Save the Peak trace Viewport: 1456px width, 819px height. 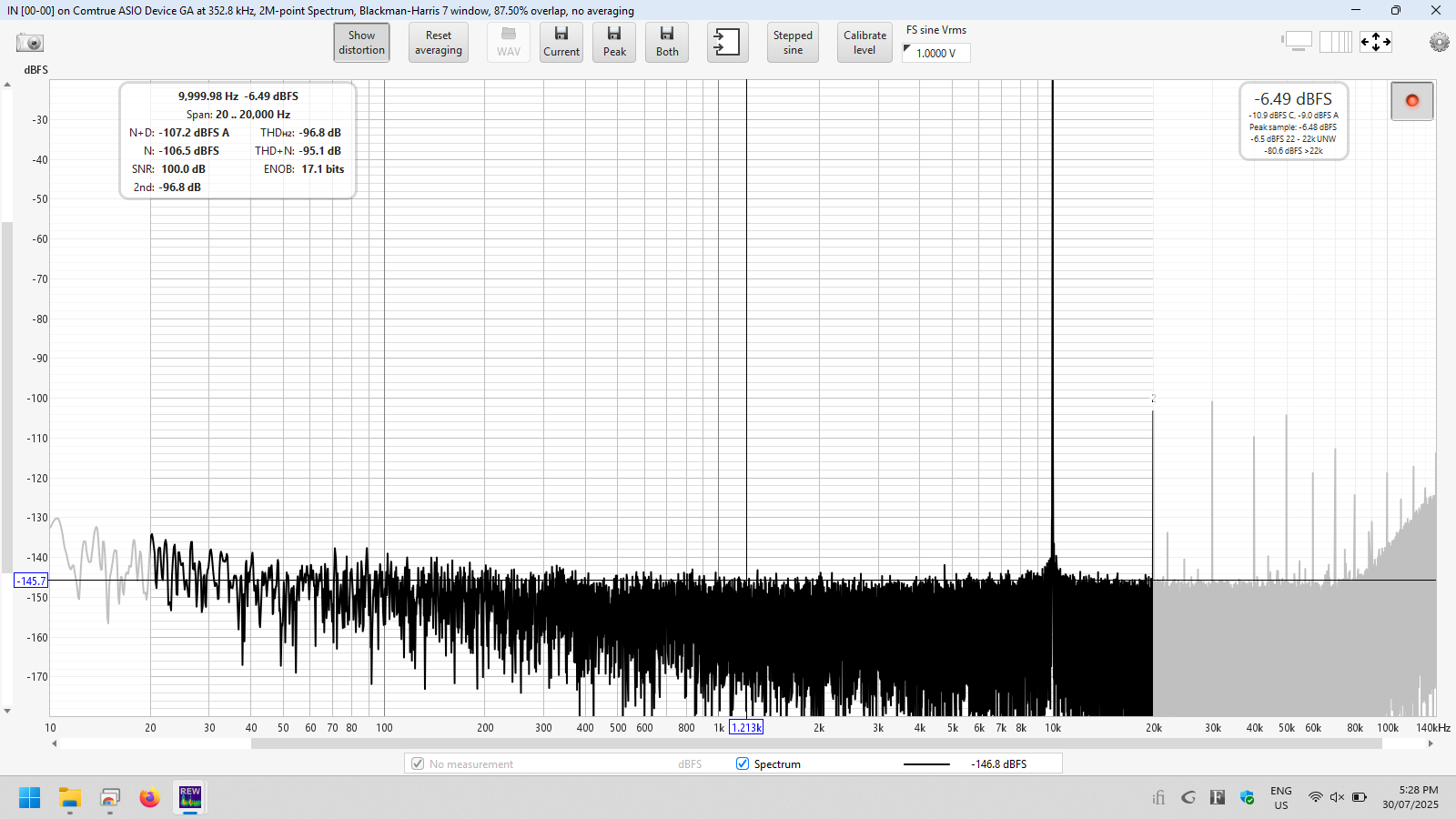614,42
